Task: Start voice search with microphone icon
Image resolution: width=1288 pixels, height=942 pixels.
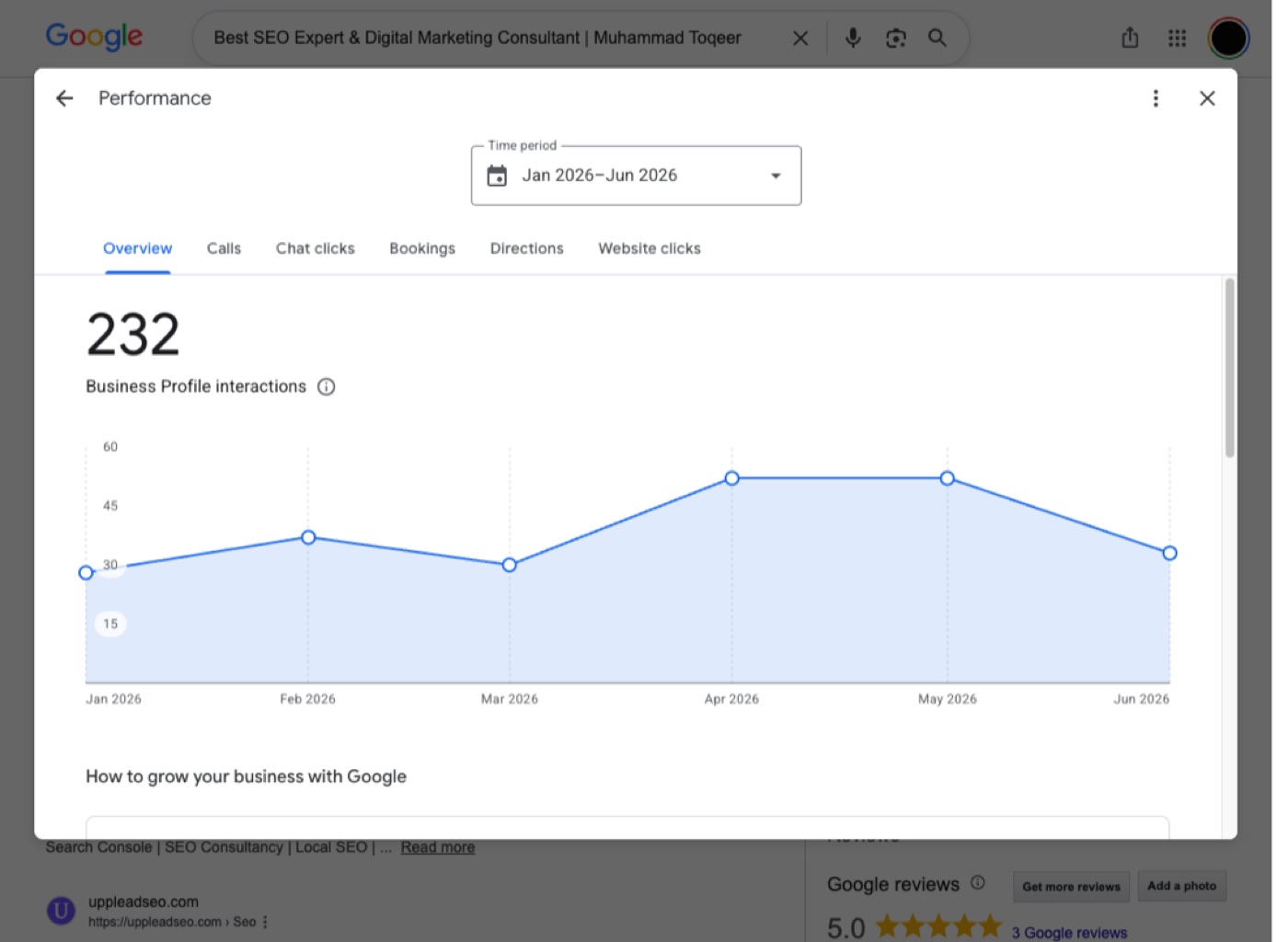Action: tap(853, 38)
